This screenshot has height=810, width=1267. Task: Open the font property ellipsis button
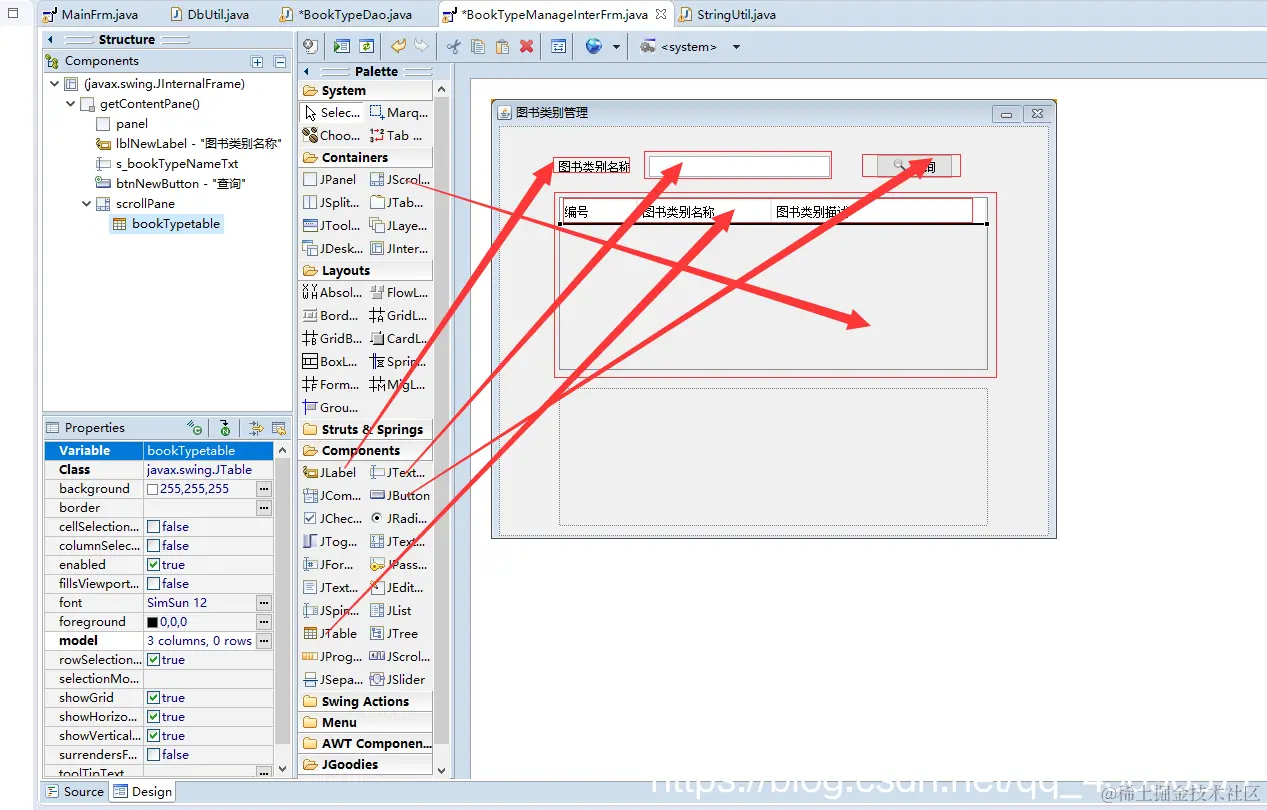click(264, 603)
